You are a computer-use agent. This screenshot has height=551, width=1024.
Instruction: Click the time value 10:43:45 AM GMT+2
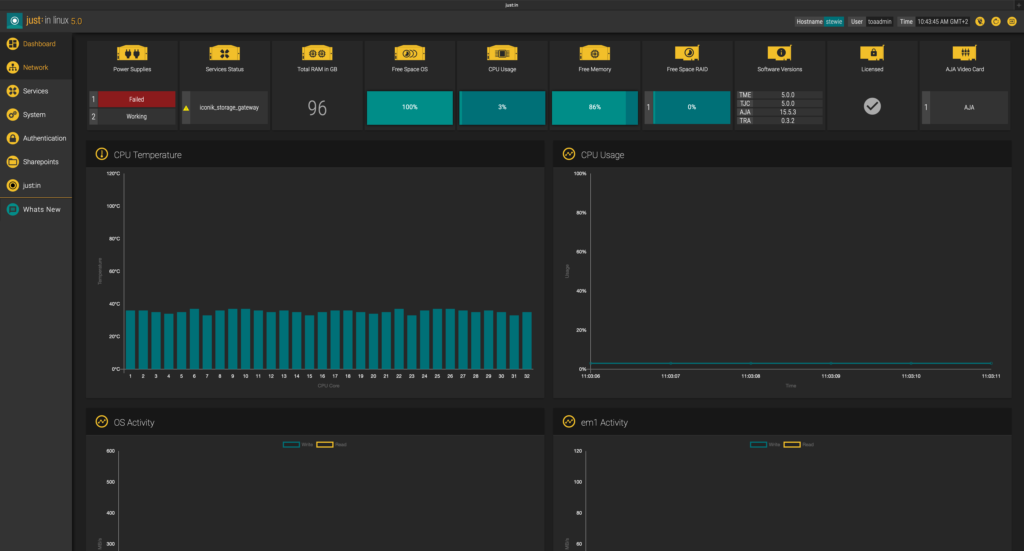[x=942, y=22]
